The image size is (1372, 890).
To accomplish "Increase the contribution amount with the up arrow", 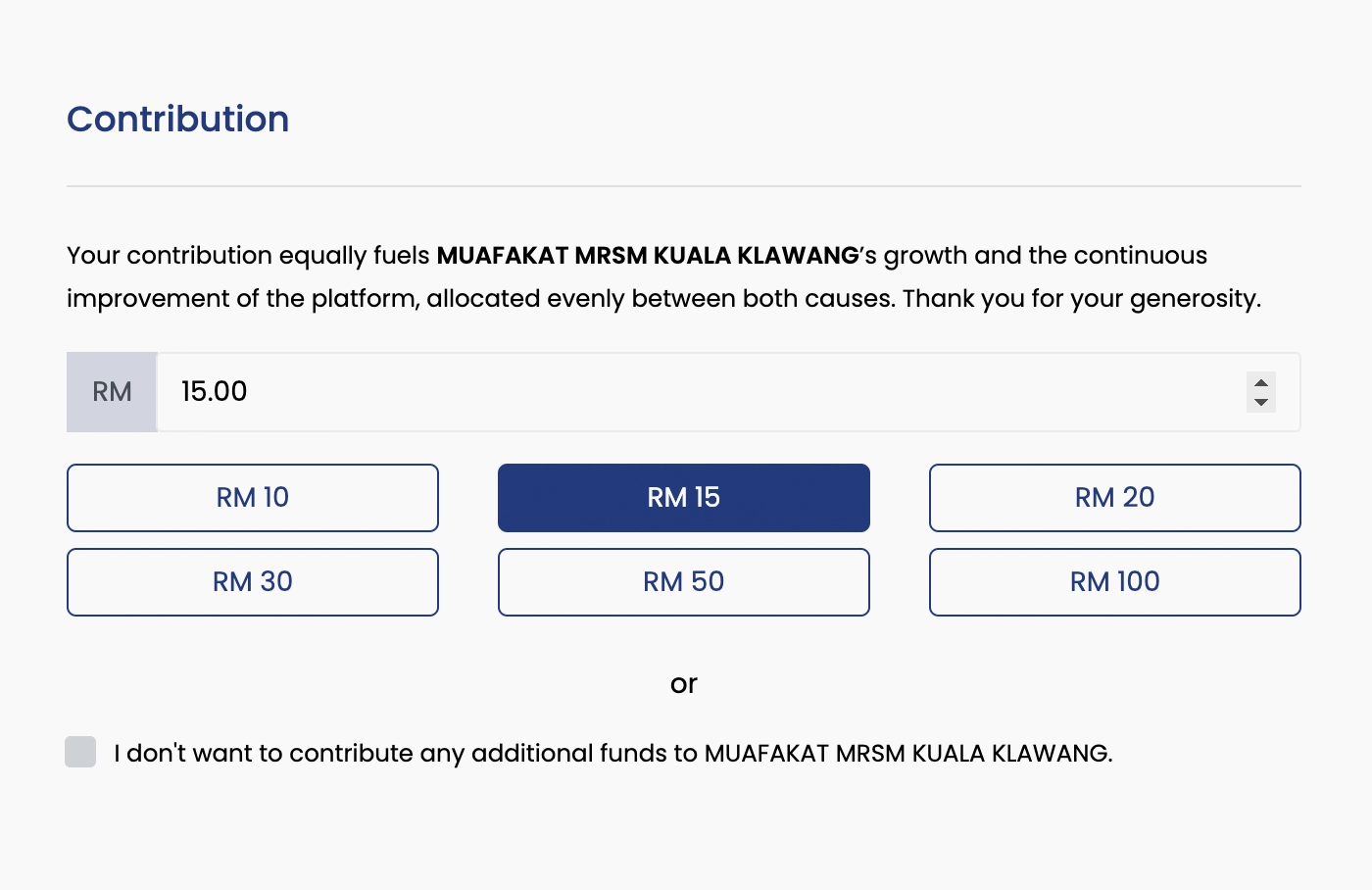I will tap(1261, 383).
